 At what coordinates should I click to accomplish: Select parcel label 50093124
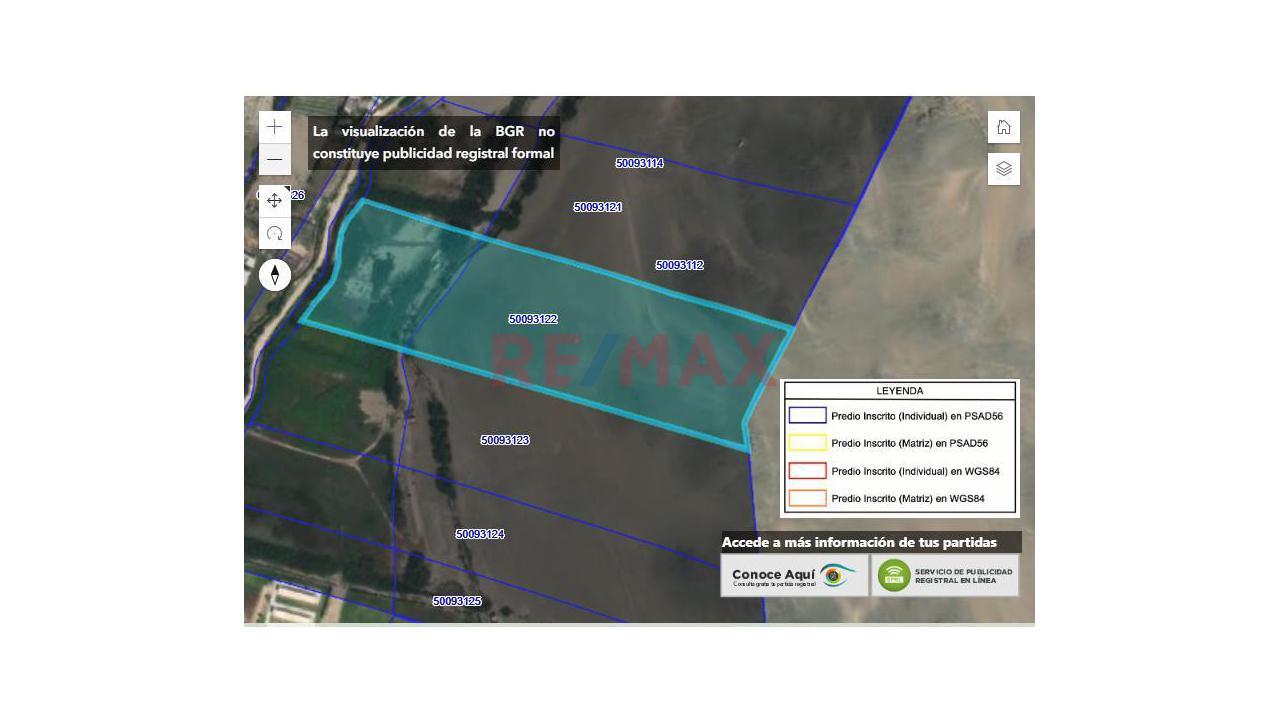[480, 534]
